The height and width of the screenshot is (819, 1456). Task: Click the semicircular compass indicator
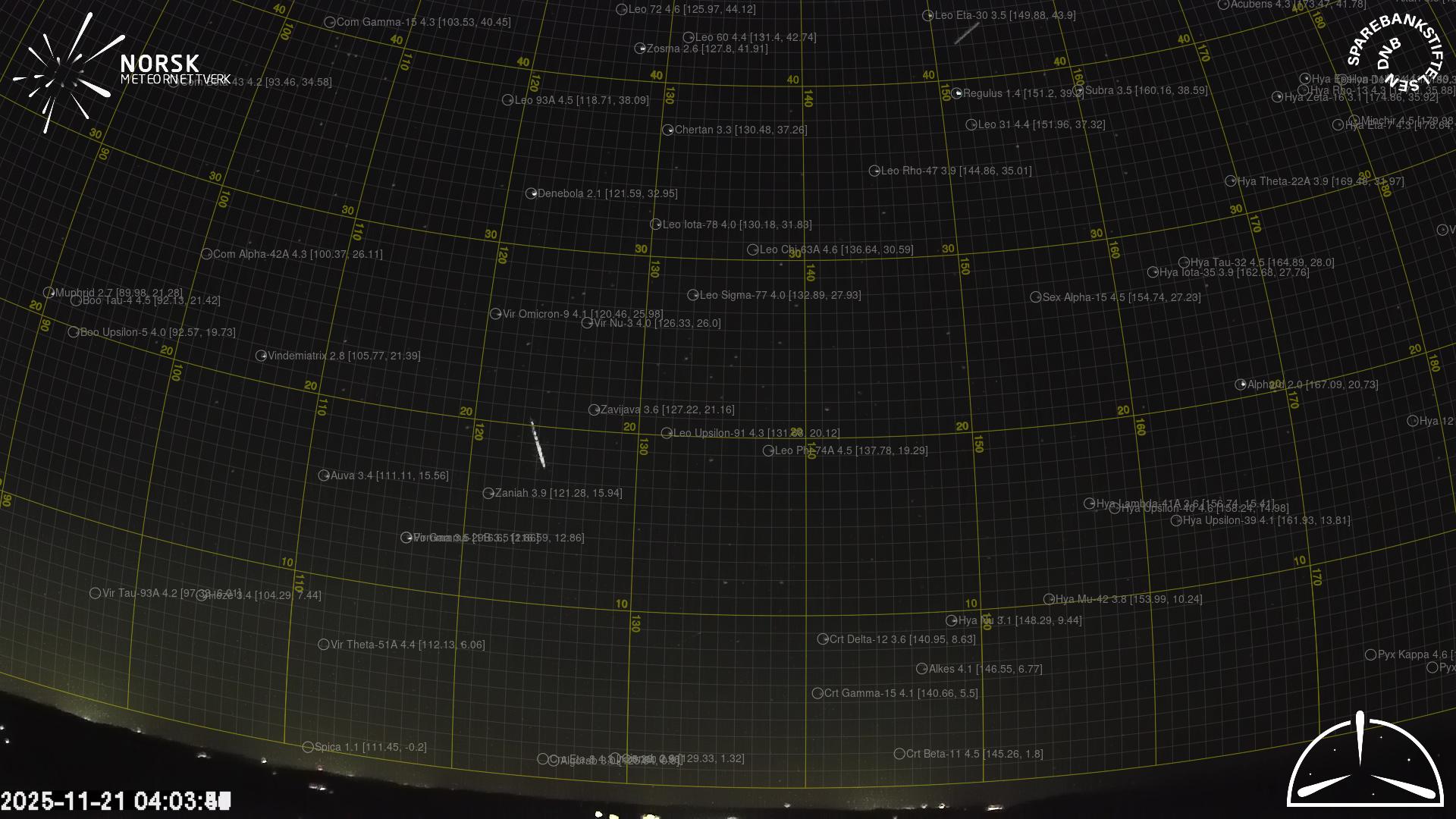pos(1365,762)
